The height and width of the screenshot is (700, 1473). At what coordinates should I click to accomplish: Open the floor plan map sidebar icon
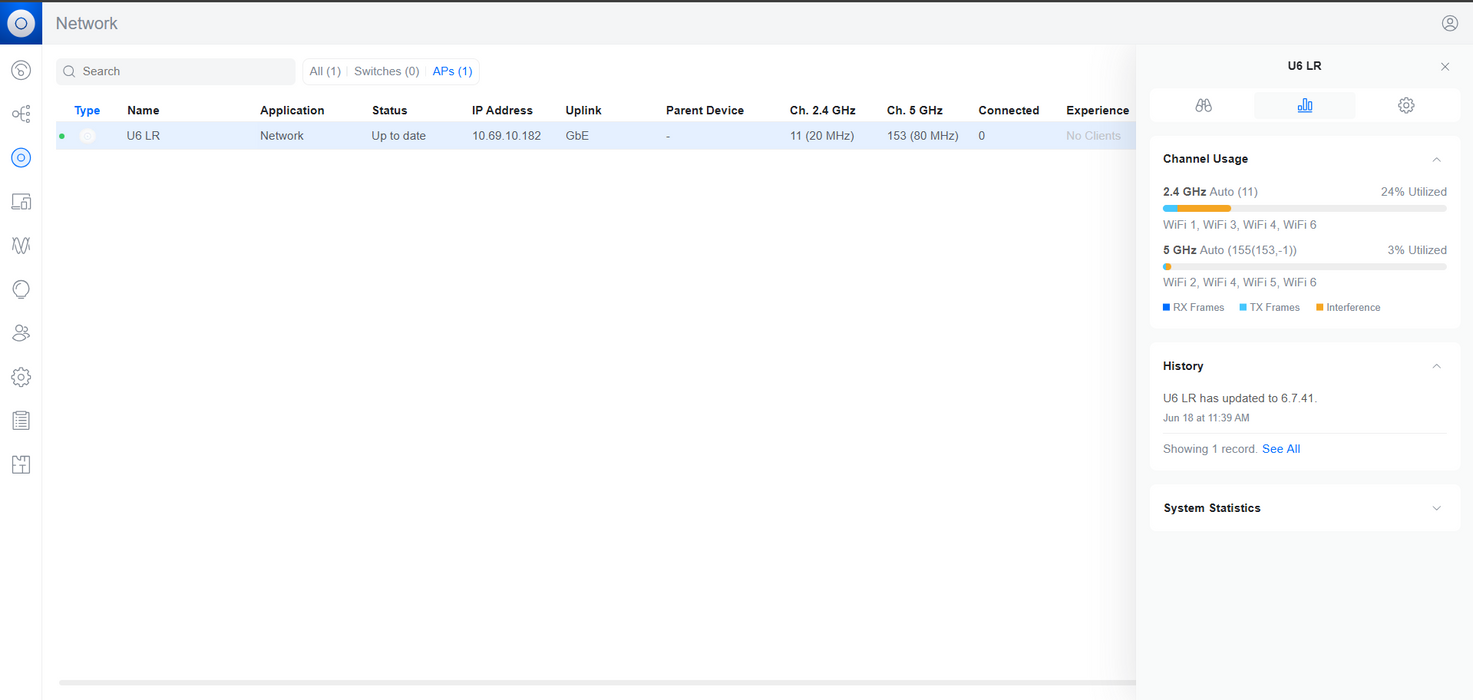pyautogui.click(x=21, y=464)
